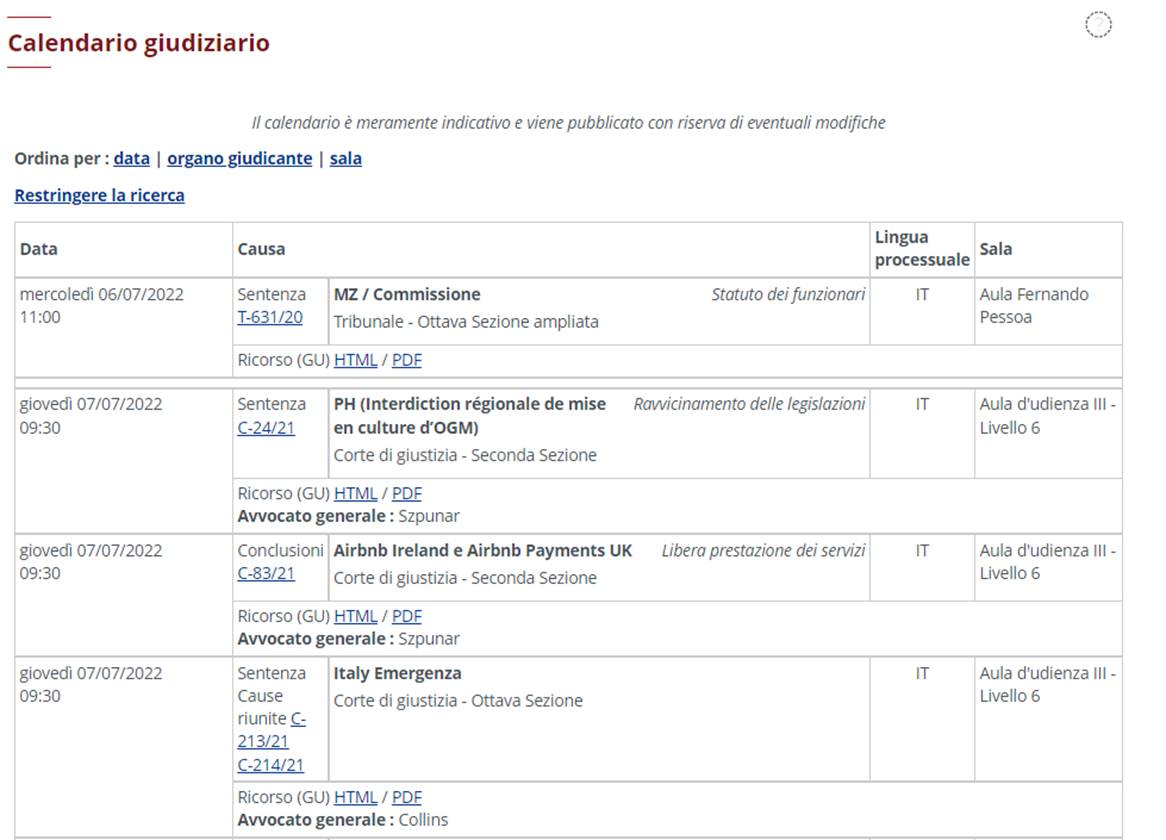Open joined case C-213/21 link

click(x=271, y=730)
